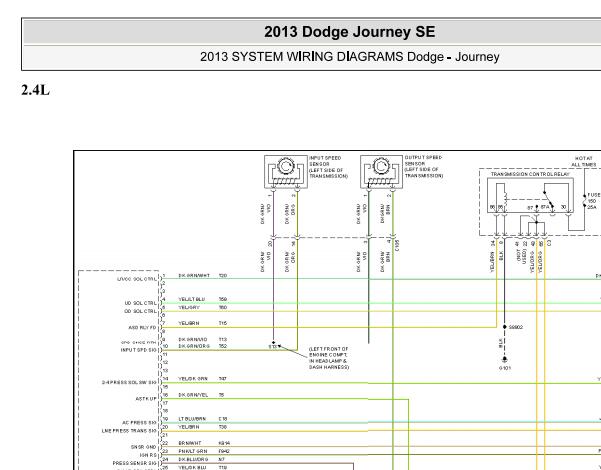Click the "BRN/WHT" wire color on pin 22
Viewport: 601px width, 470px height.
(190, 443)
